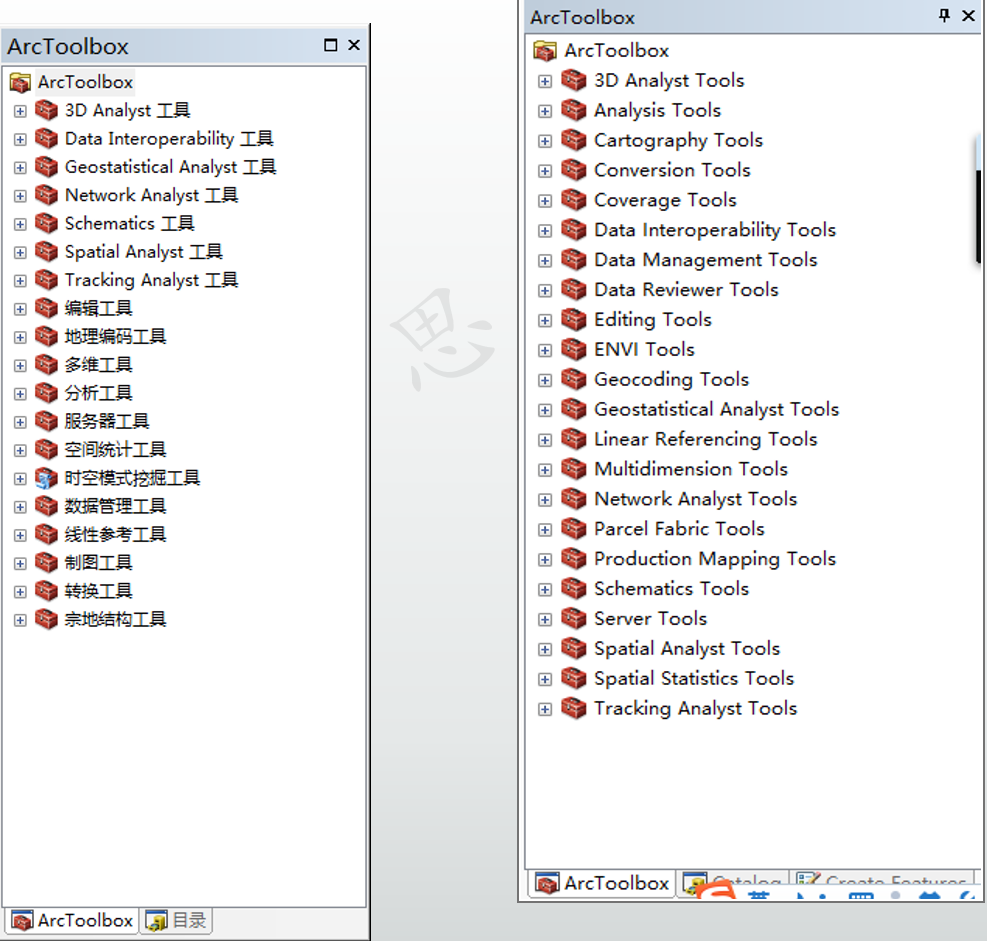
Task: Click the Tracking Analyst Tools toolbox icon
Action: click(573, 708)
